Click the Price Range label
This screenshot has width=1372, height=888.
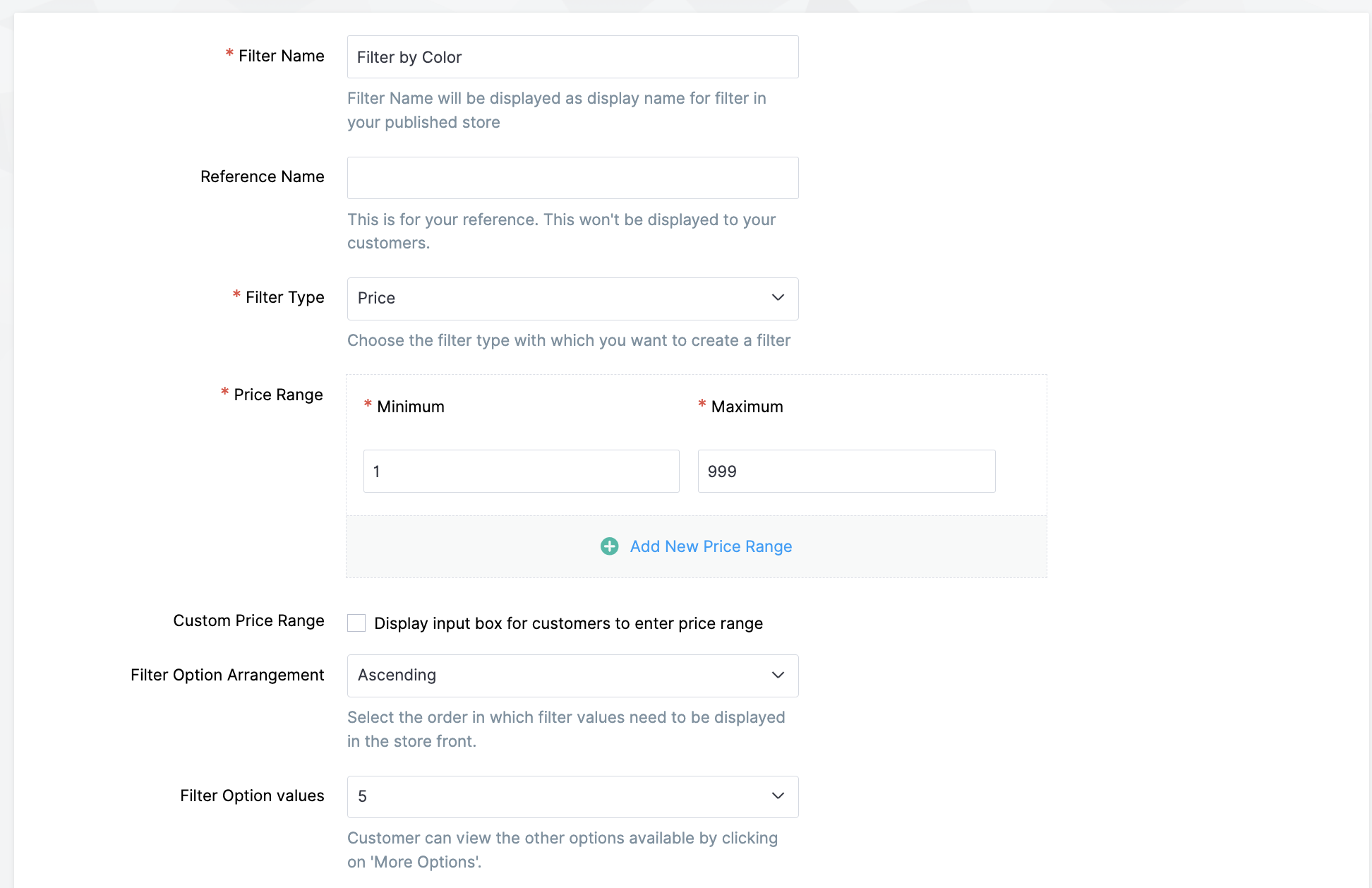[278, 395]
